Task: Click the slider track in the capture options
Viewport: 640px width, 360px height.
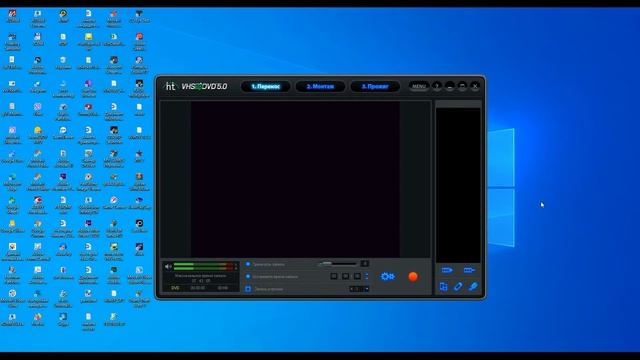Action: point(338,264)
